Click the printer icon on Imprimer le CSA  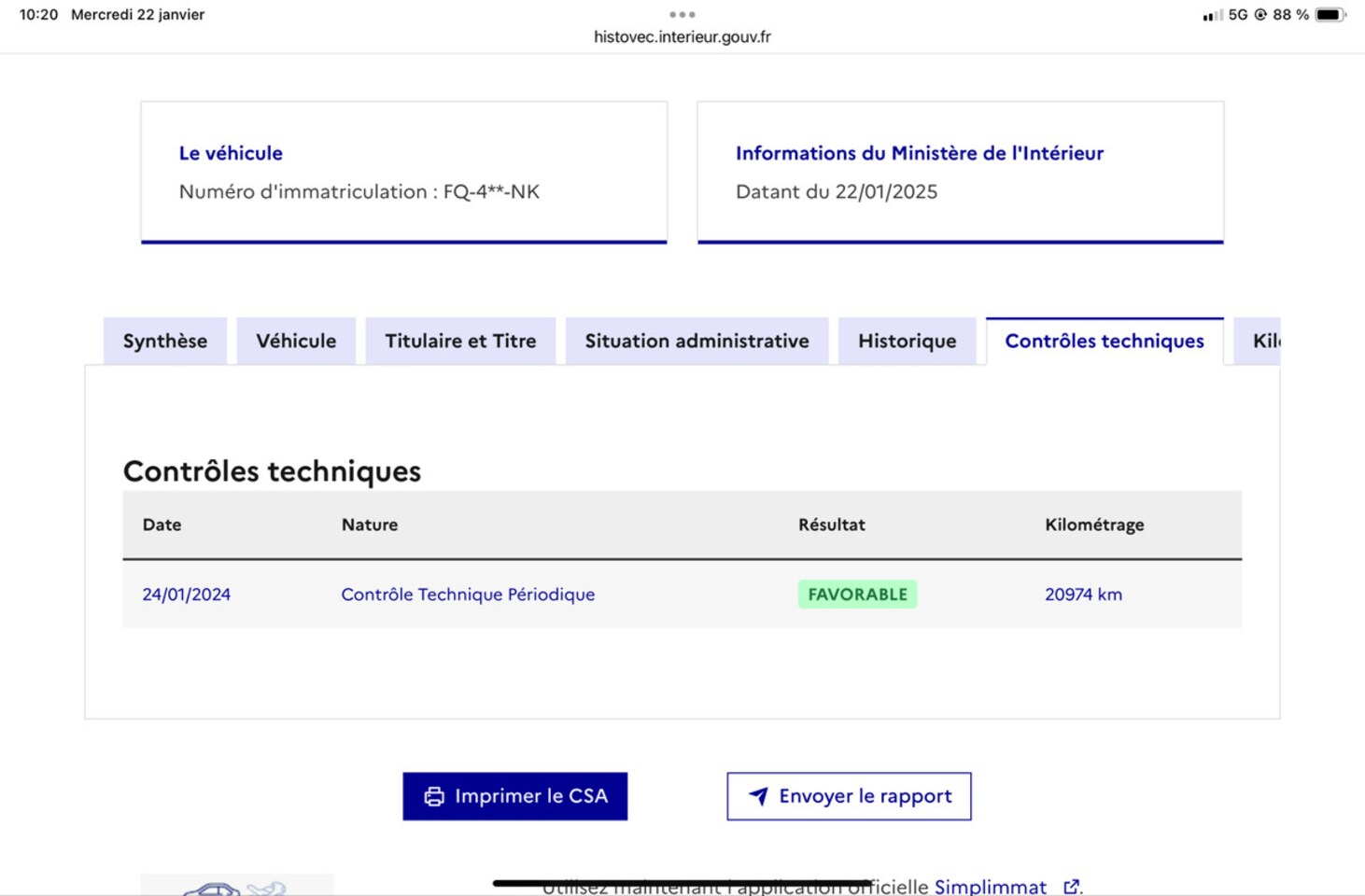click(x=434, y=796)
